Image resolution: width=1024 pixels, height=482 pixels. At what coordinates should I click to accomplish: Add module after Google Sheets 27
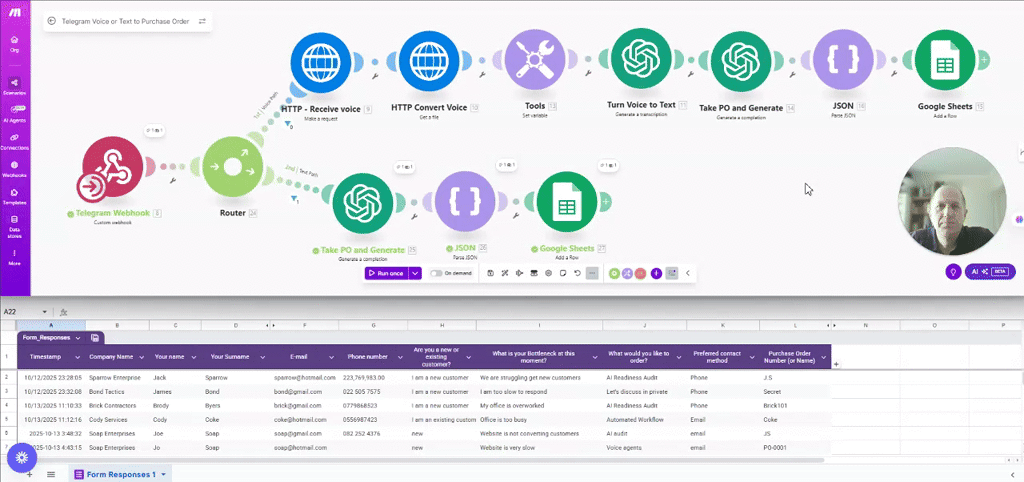tap(605, 202)
